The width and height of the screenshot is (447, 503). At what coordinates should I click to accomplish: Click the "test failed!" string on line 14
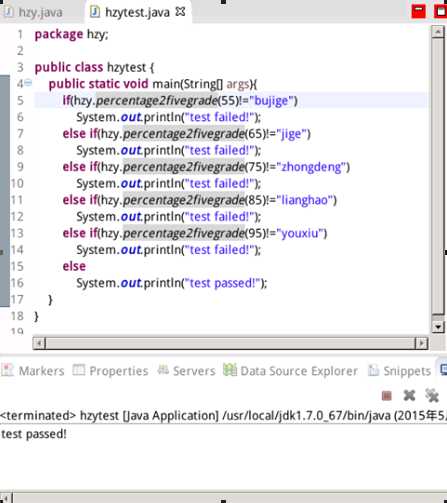(x=219, y=250)
